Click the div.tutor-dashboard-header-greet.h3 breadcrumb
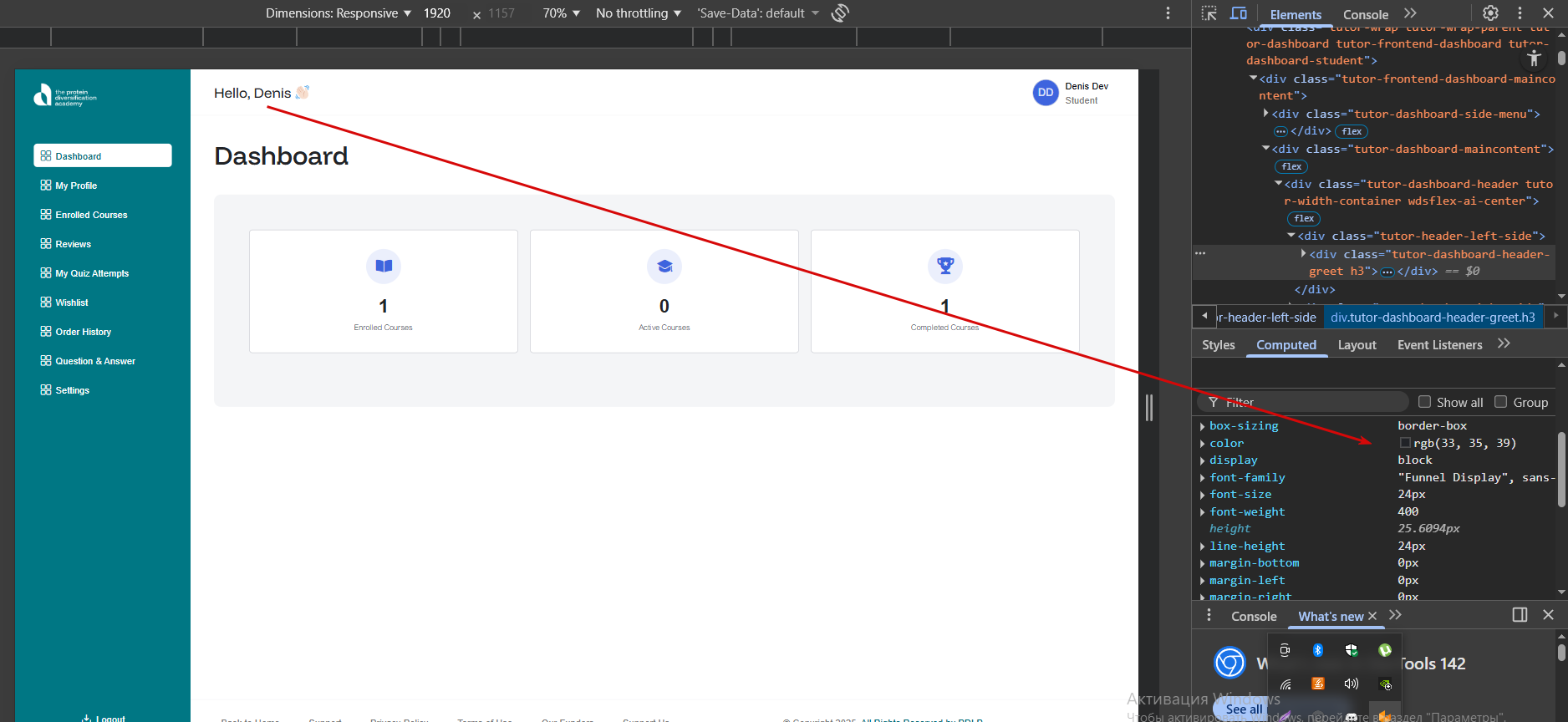The image size is (1568, 722). [x=1433, y=318]
